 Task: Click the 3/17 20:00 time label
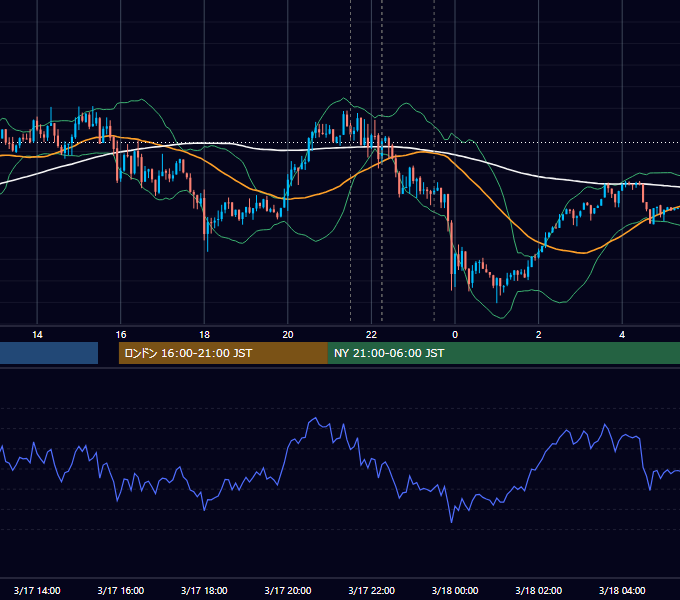point(288,590)
